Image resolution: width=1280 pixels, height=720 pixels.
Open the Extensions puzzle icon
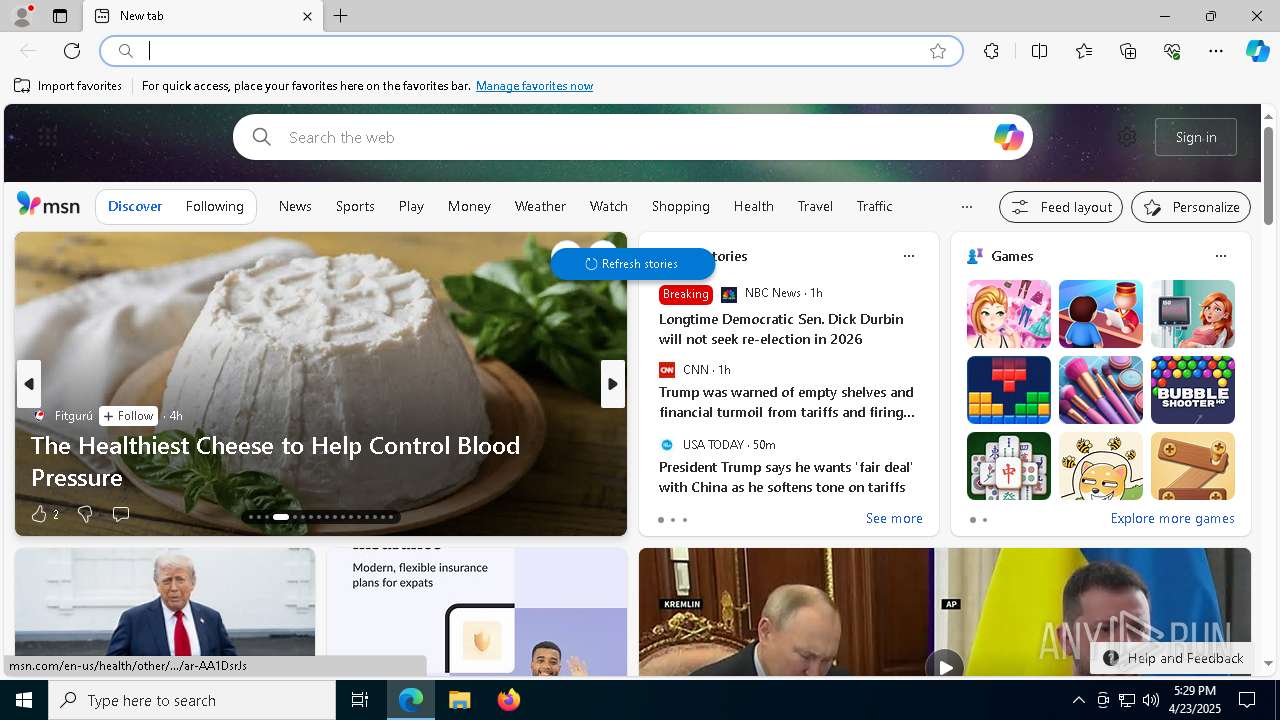pyautogui.click(x=991, y=51)
